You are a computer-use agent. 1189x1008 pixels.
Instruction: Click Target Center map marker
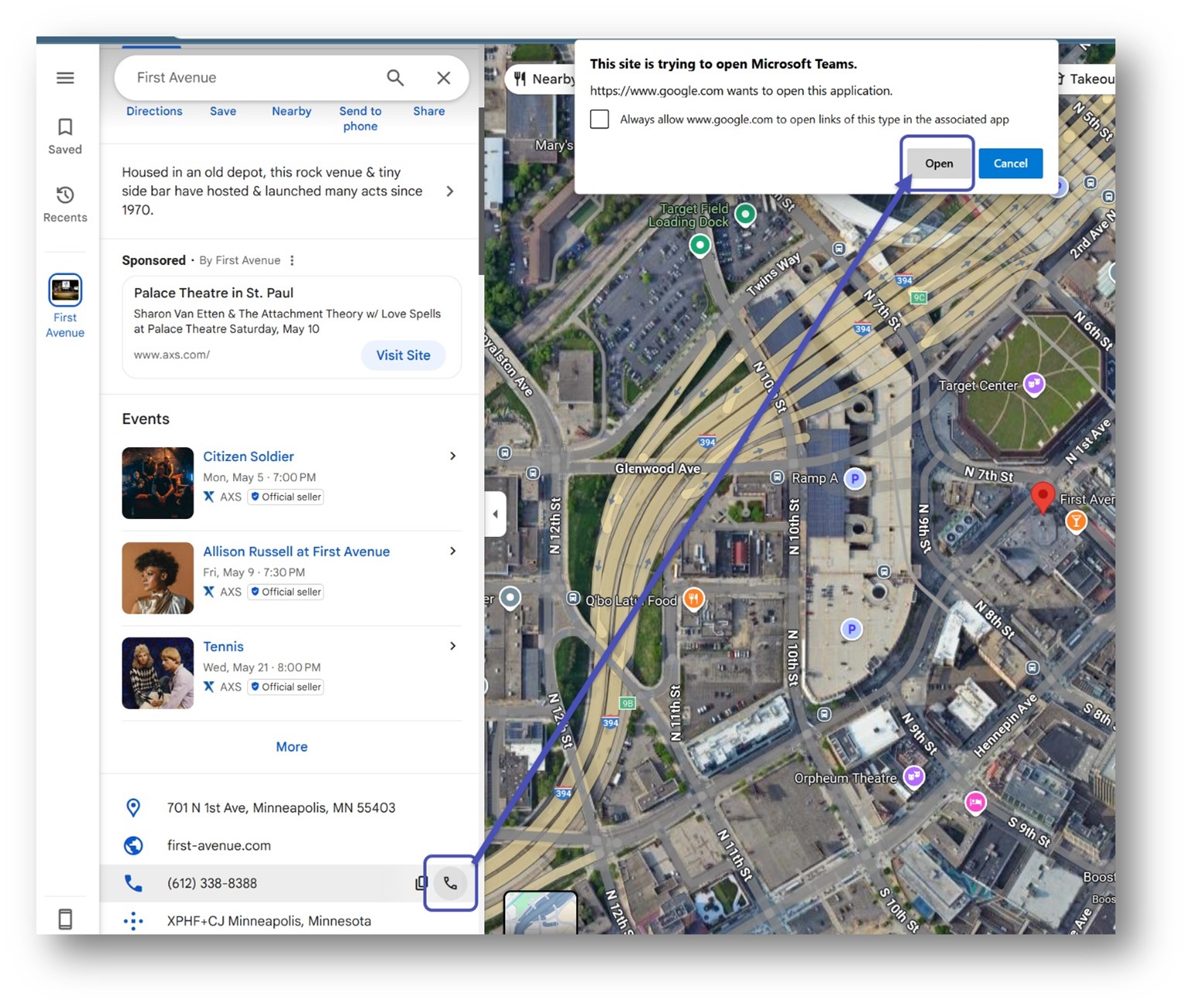coord(1034,384)
